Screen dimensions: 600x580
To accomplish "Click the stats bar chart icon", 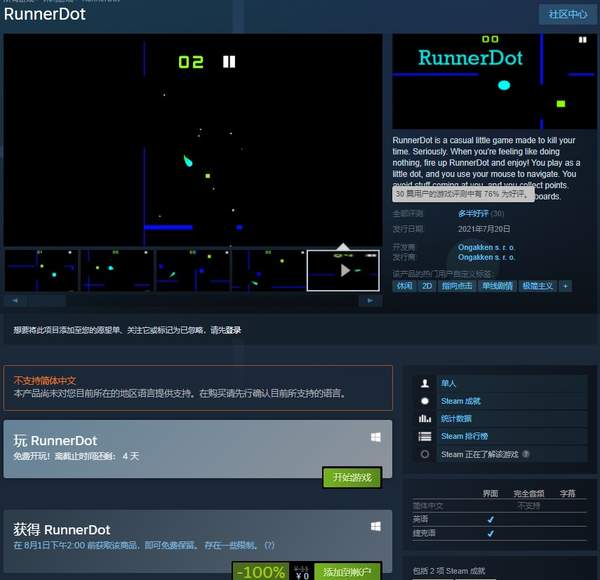I will [x=425, y=419].
